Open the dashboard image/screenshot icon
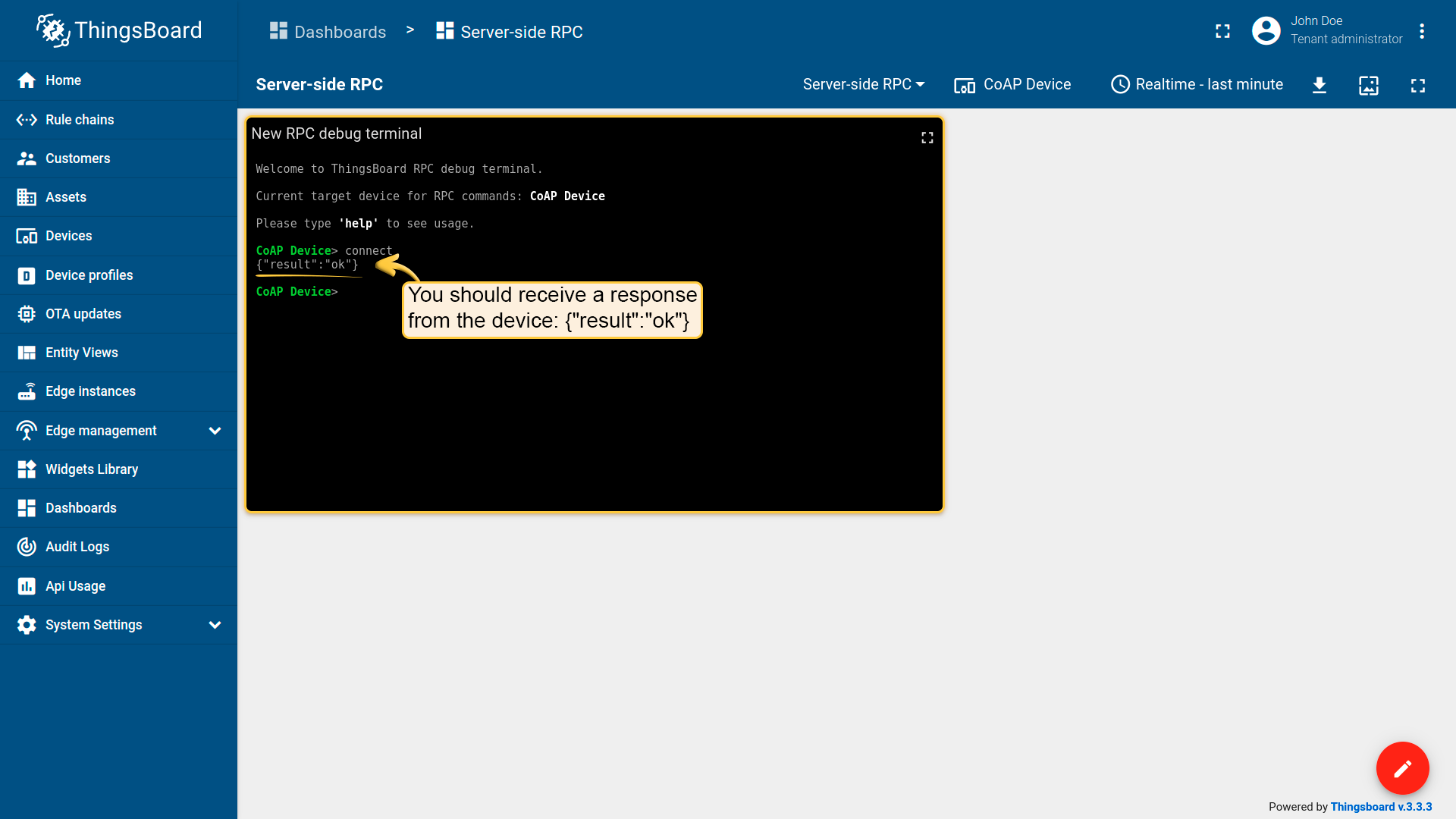 tap(1368, 85)
